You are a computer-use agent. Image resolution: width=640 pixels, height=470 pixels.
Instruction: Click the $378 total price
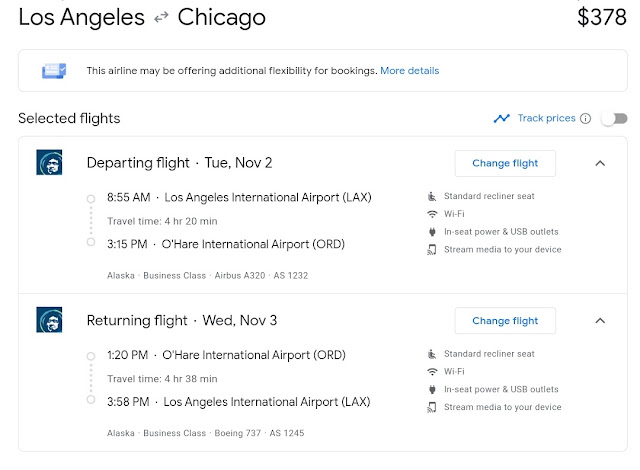602,17
